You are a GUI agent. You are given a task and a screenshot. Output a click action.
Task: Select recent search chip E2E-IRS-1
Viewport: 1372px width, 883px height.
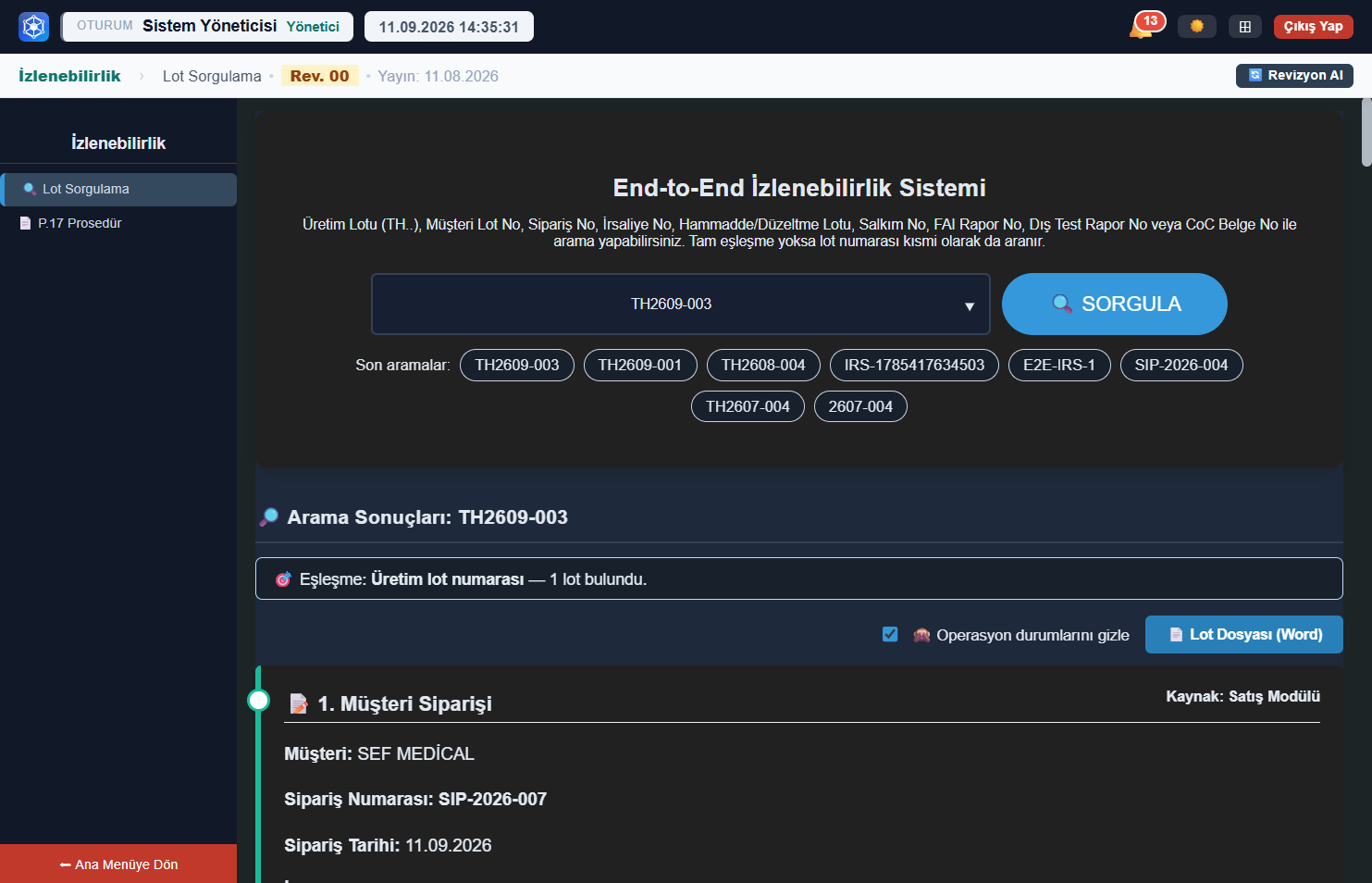click(1059, 365)
